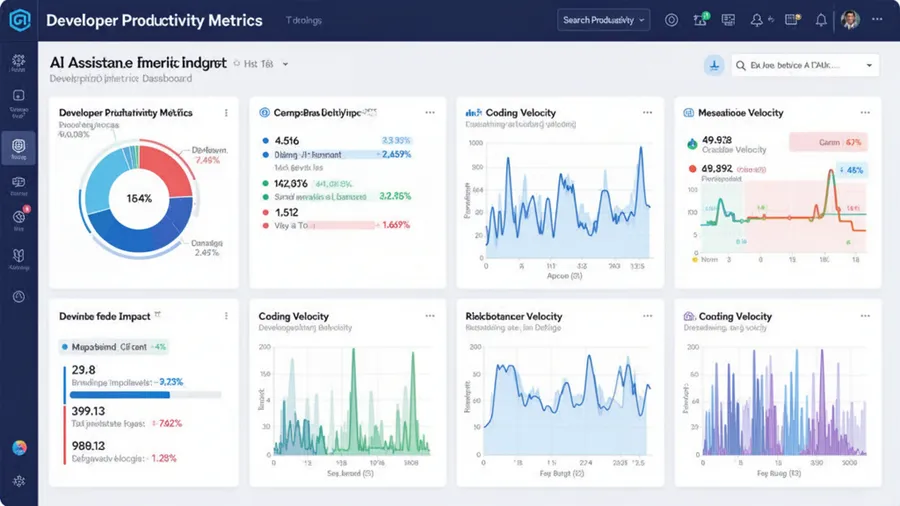The height and width of the screenshot is (506, 900).
Task: Click the 69,892 velocity value
Action: [x=717, y=169]
